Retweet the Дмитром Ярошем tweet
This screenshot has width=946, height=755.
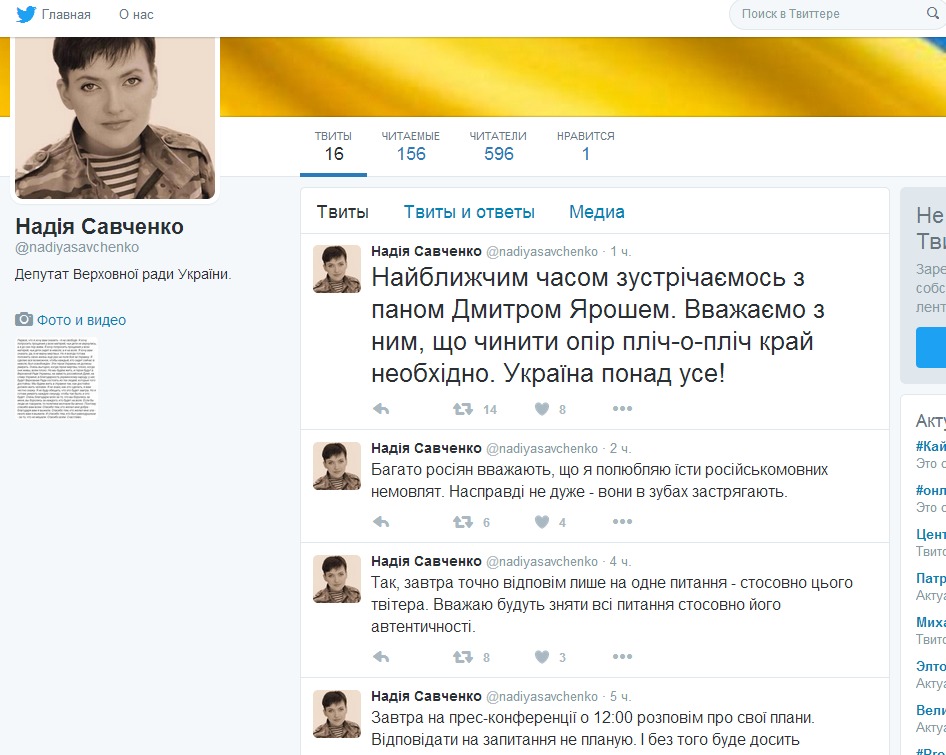pyautogui.click(x=463, y=409)
